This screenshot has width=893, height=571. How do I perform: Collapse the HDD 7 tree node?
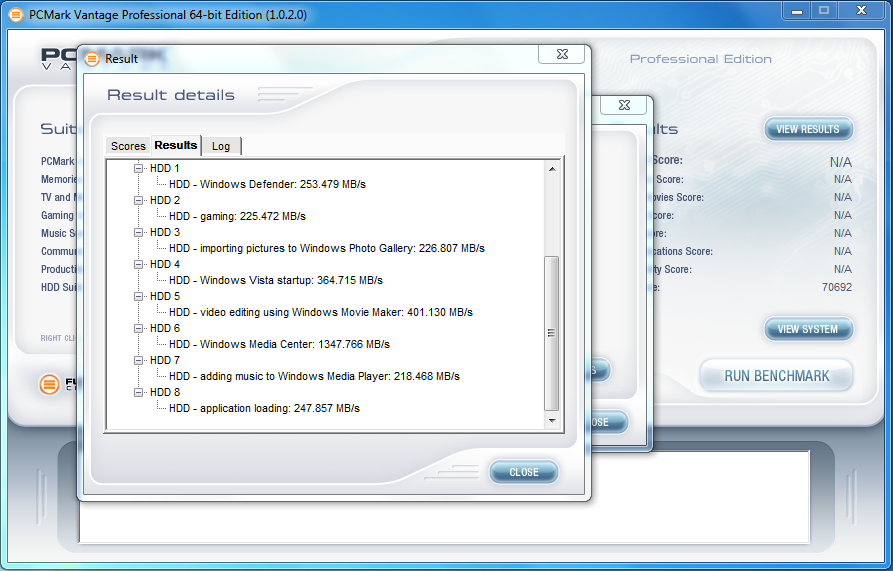[138, 360]
